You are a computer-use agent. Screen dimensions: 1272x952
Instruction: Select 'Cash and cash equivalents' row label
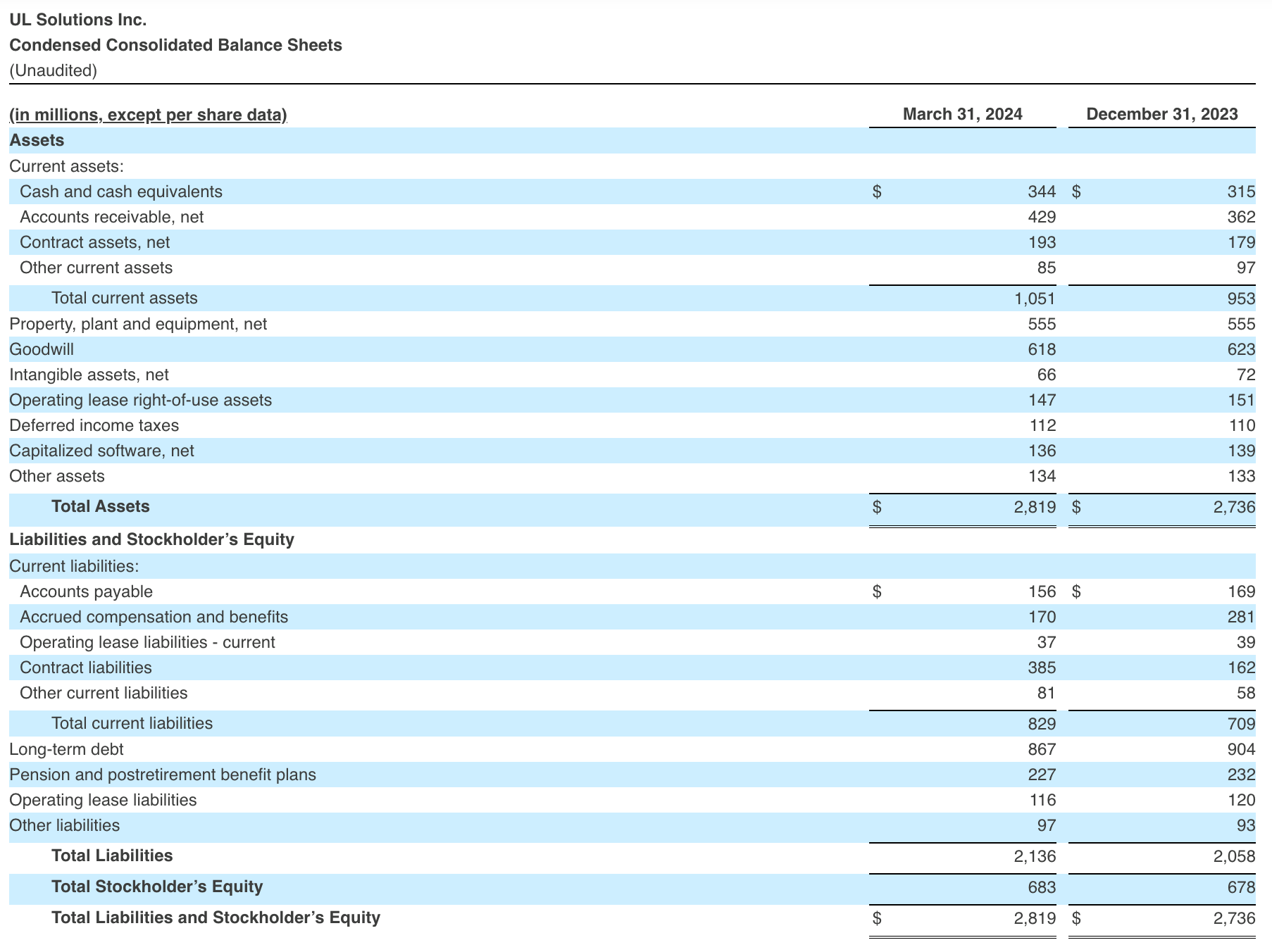pos(121,192)
